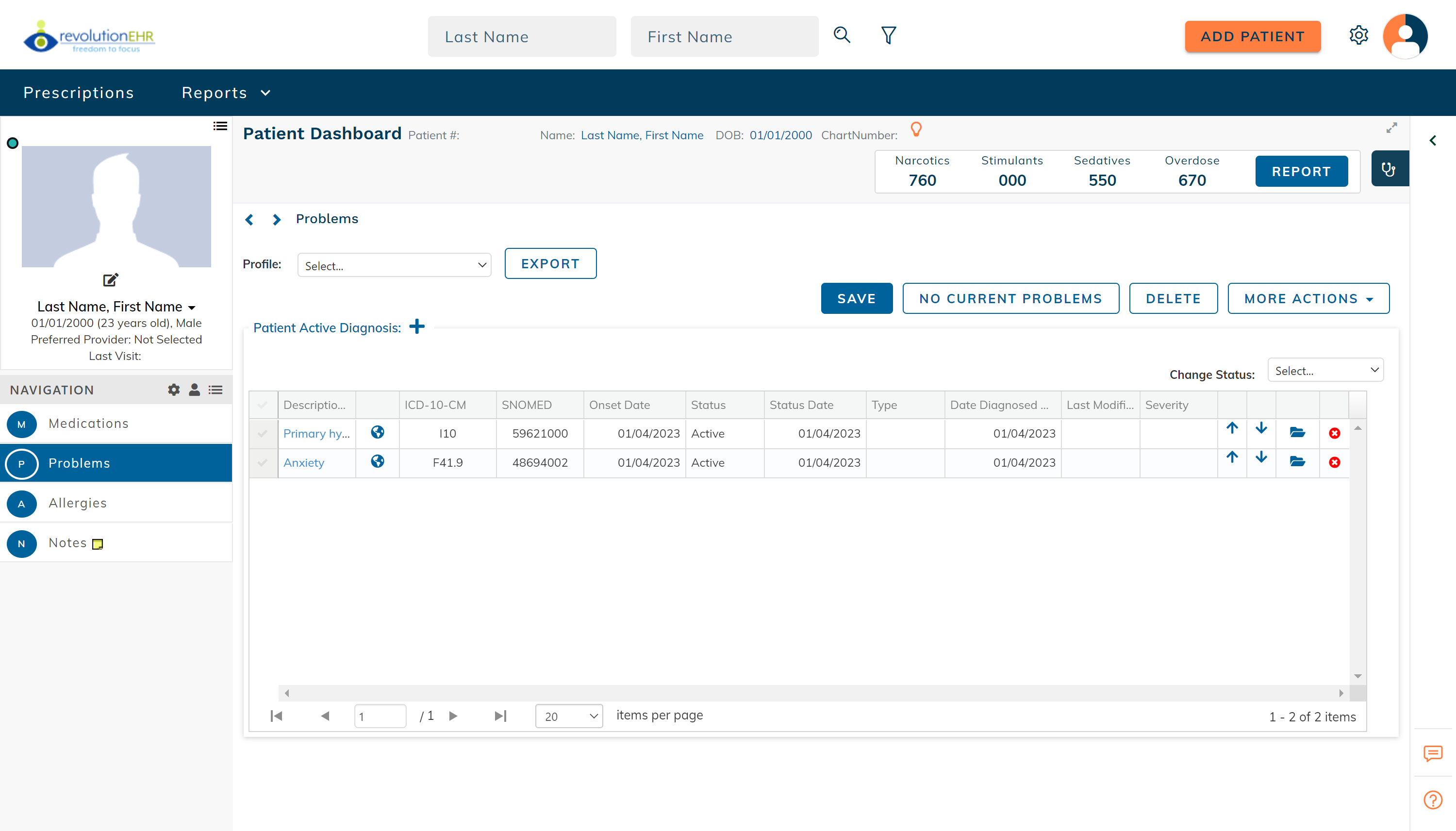Check the Anxiety row checkbox
Image resolution: width=1456 pixels, height=831 pixels.
tap(263, 462)
